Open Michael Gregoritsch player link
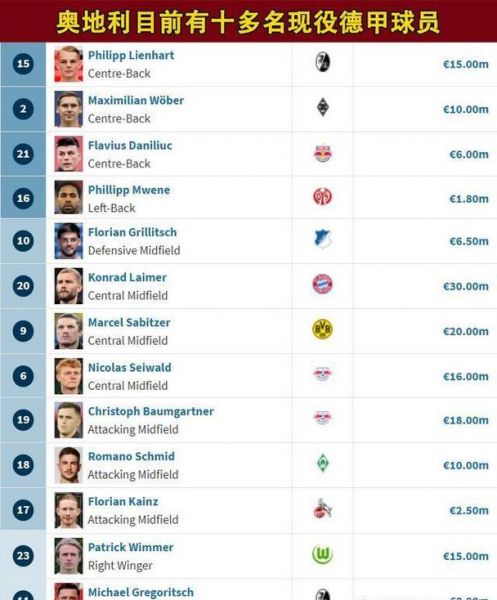497x600 pixels. [141, 592]
